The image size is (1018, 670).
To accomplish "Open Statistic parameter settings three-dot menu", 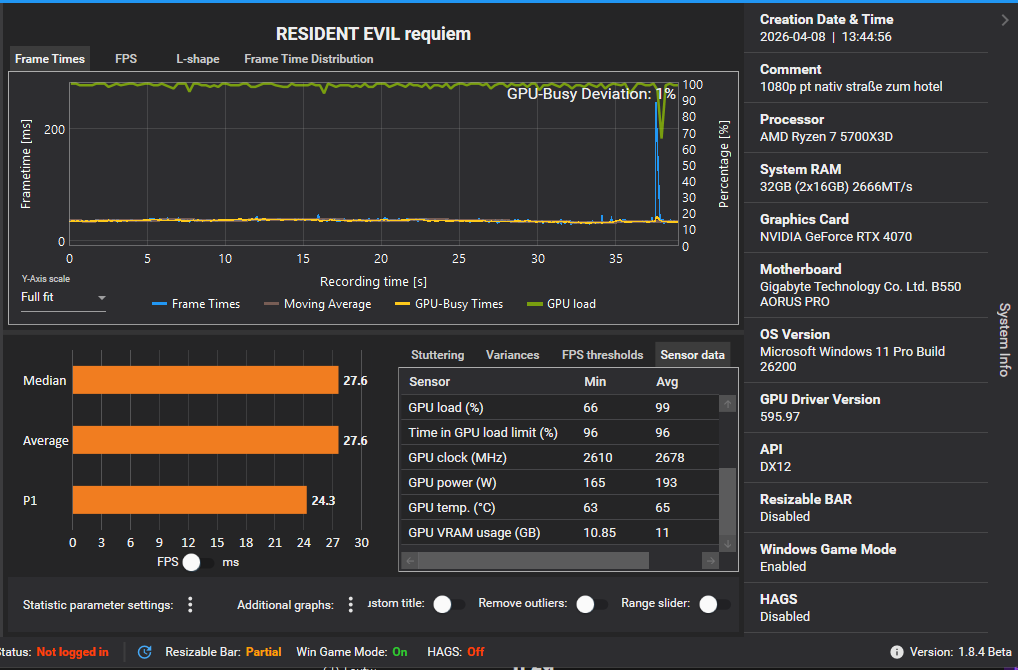I will tap(190, 605).
